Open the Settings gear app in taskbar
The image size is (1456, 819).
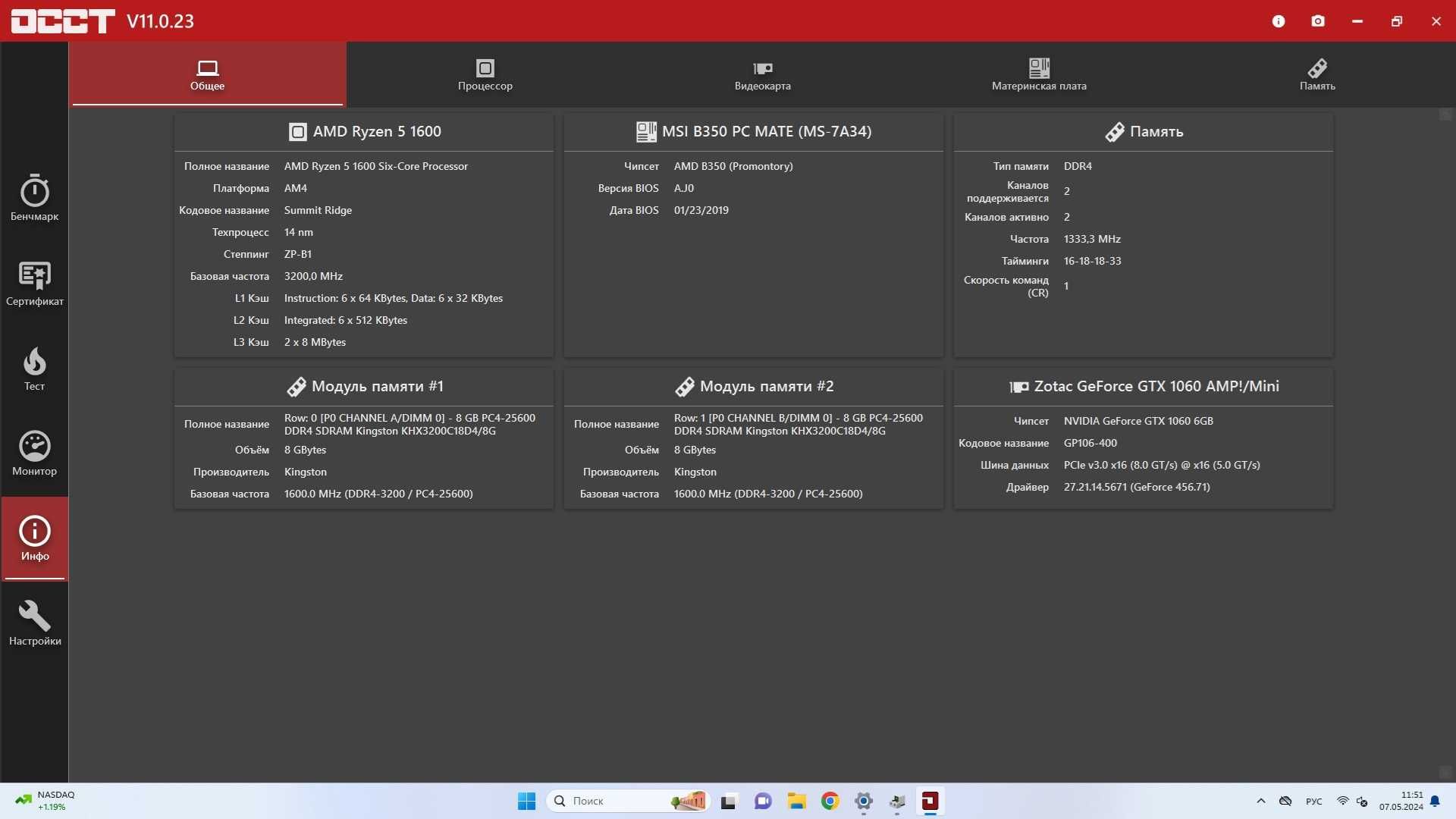click(864, 801)
